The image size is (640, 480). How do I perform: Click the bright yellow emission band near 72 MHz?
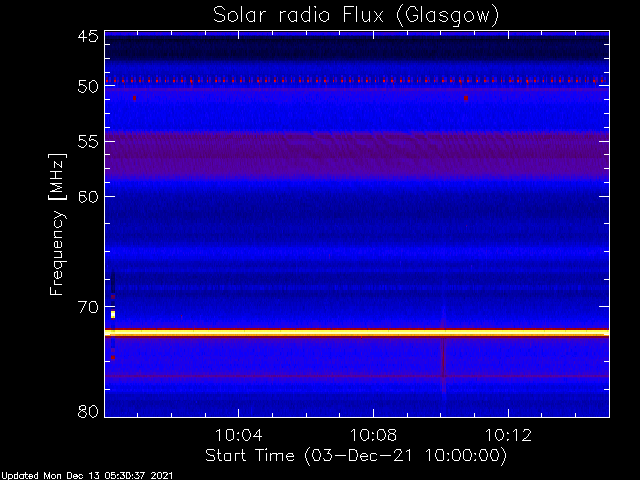[x=357, y=333]
